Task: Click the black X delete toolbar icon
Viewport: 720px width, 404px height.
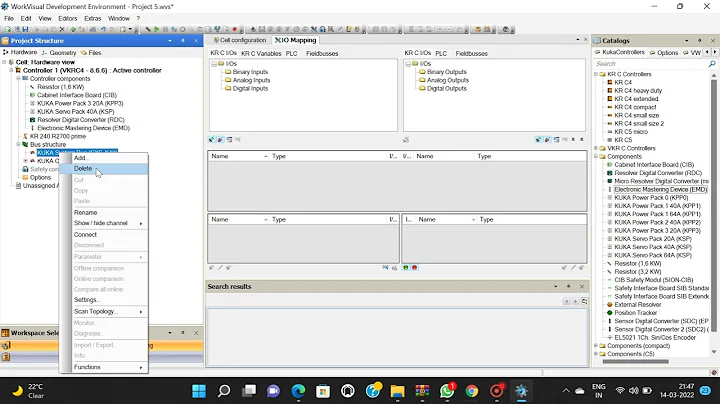Action: click(x=62, y=29)
